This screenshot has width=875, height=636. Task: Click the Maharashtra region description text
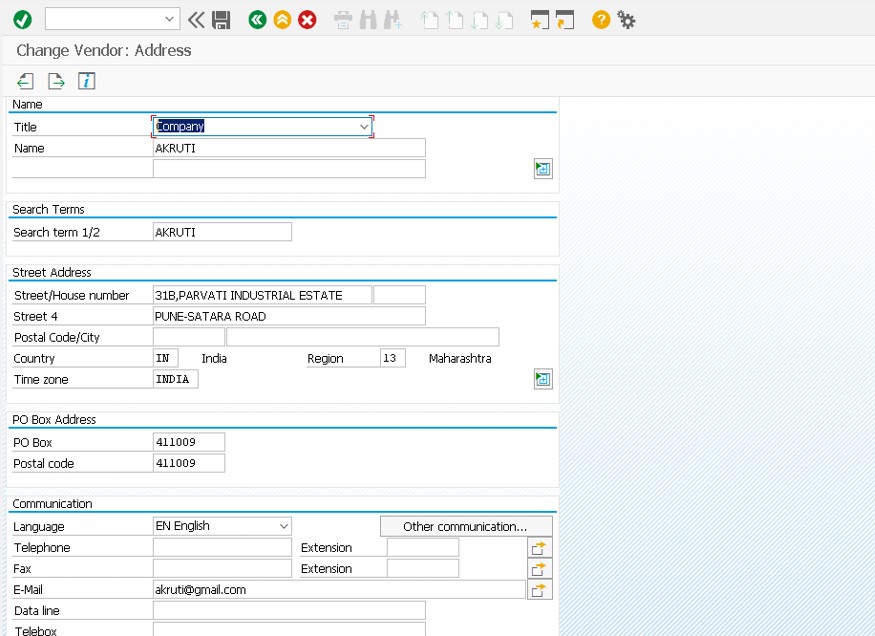[460, 359]
